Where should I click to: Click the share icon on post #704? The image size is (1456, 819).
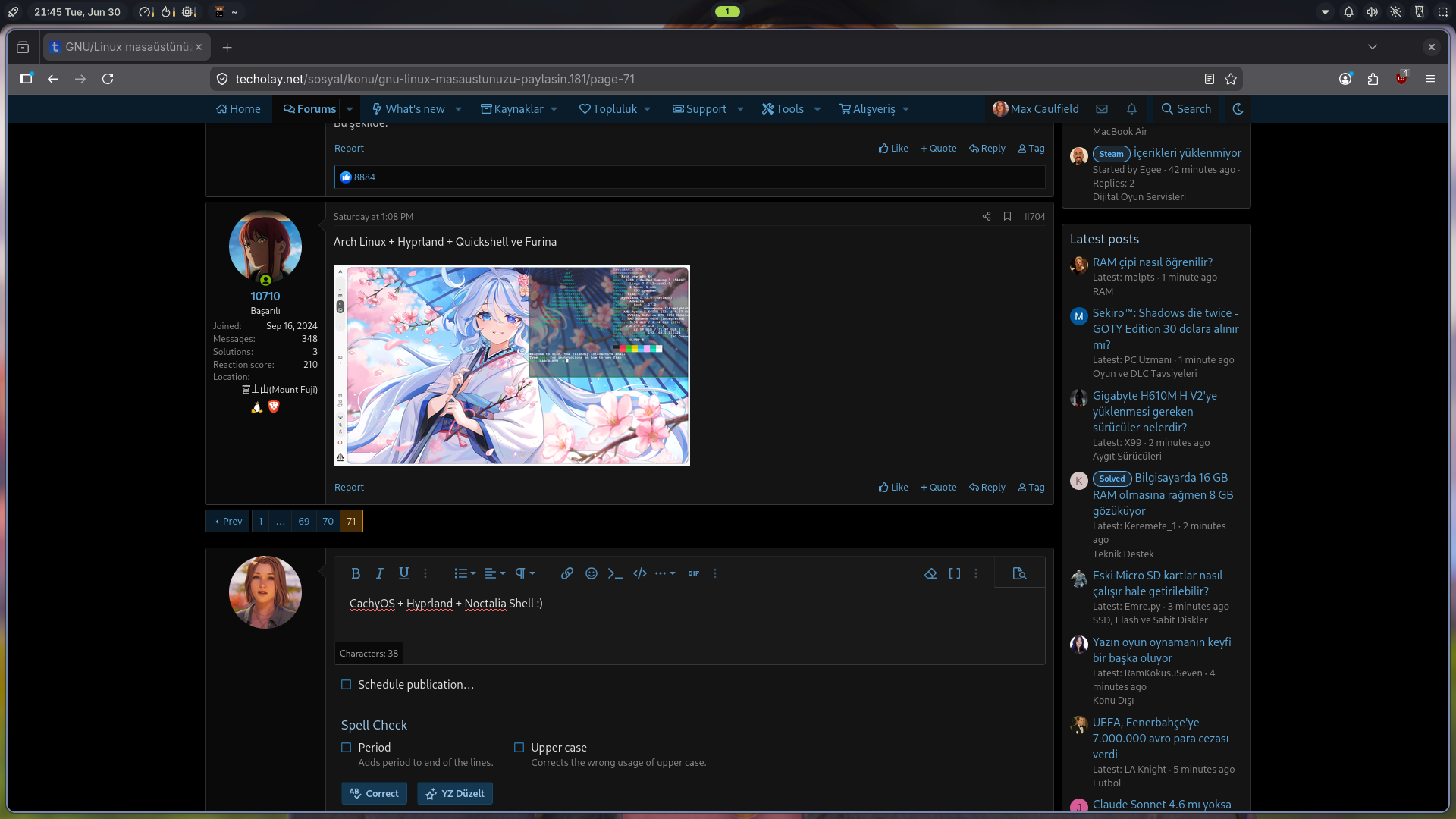987,217
